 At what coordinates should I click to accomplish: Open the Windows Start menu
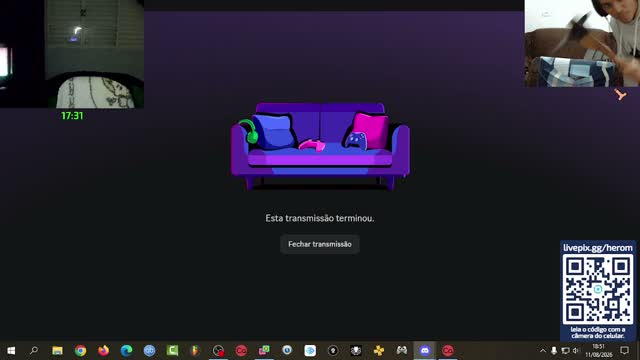coord(11,351)
